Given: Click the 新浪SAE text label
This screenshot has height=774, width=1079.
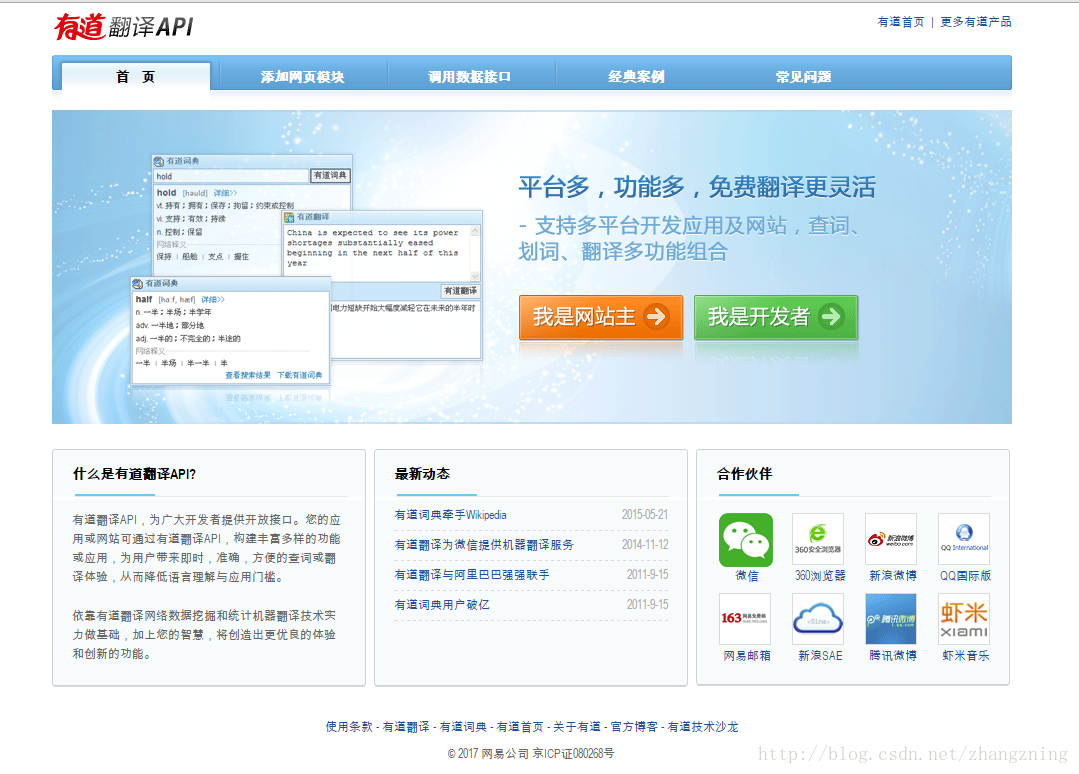Looking at the screenshot, I should (x=820, y=656).
